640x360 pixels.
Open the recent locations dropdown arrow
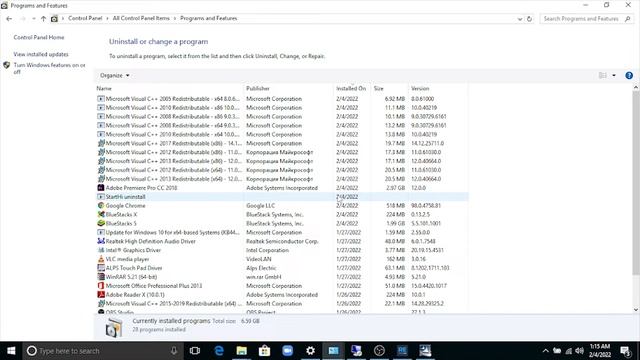coord(33,19)
